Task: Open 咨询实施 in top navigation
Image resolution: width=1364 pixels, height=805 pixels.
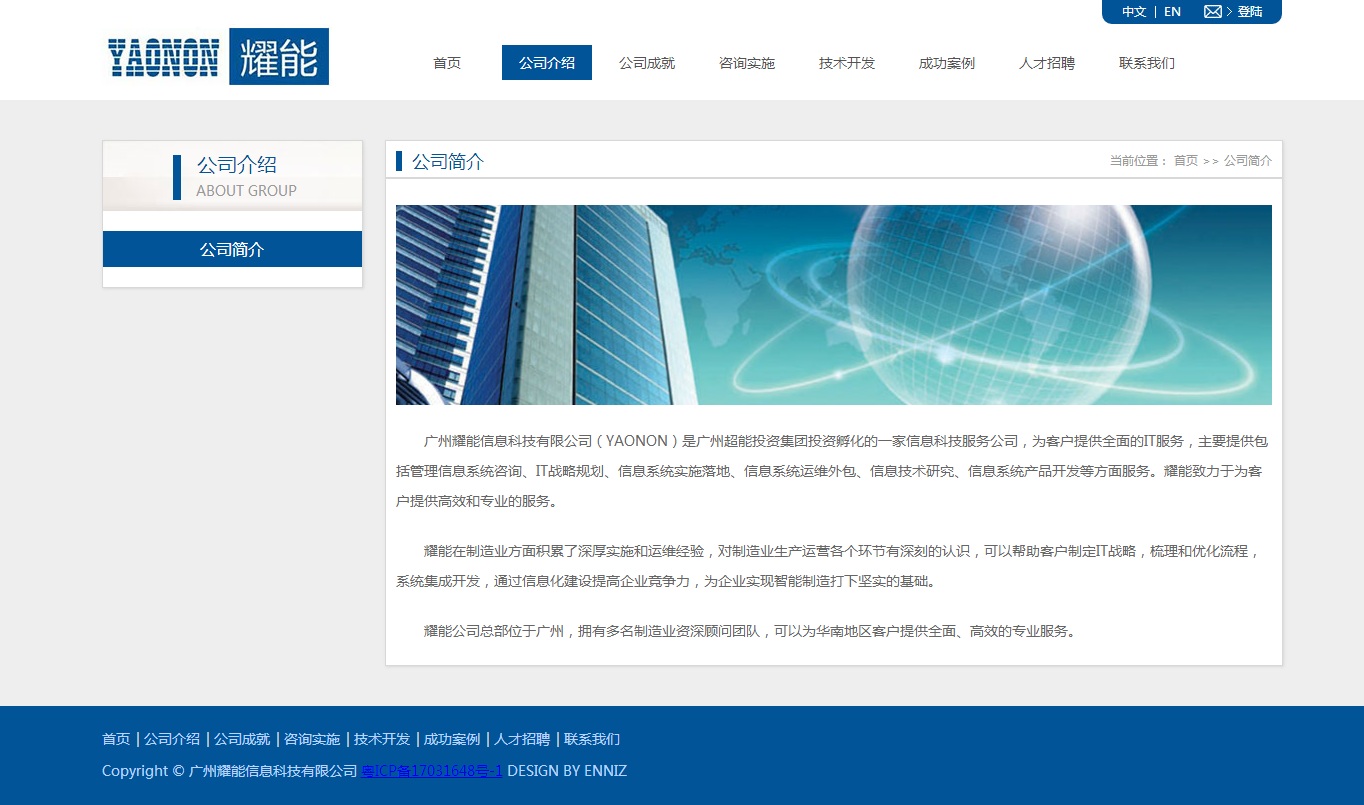Action: pyautogui.click(x=747, y=63)
